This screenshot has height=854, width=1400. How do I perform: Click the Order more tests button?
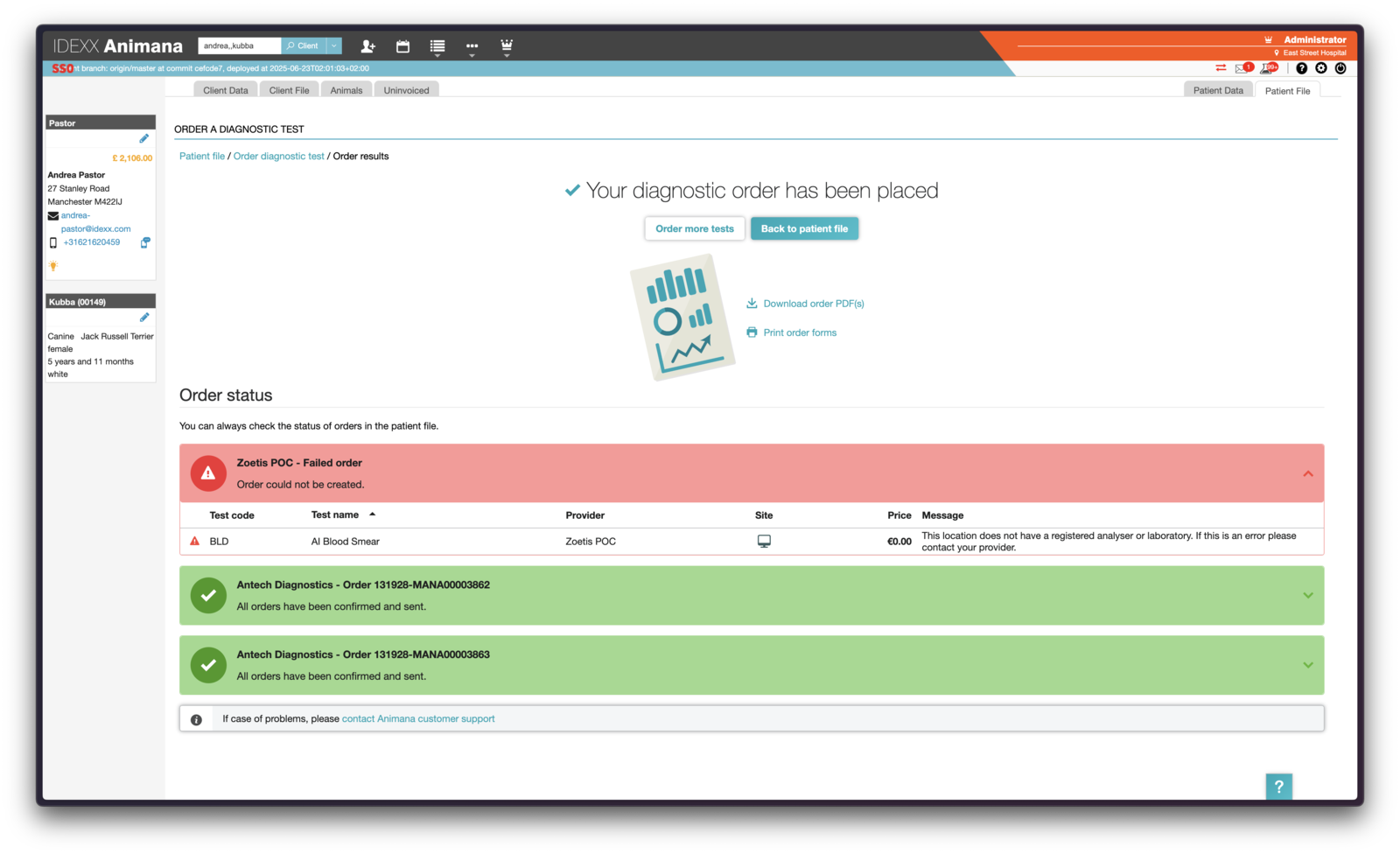point(695,228)
